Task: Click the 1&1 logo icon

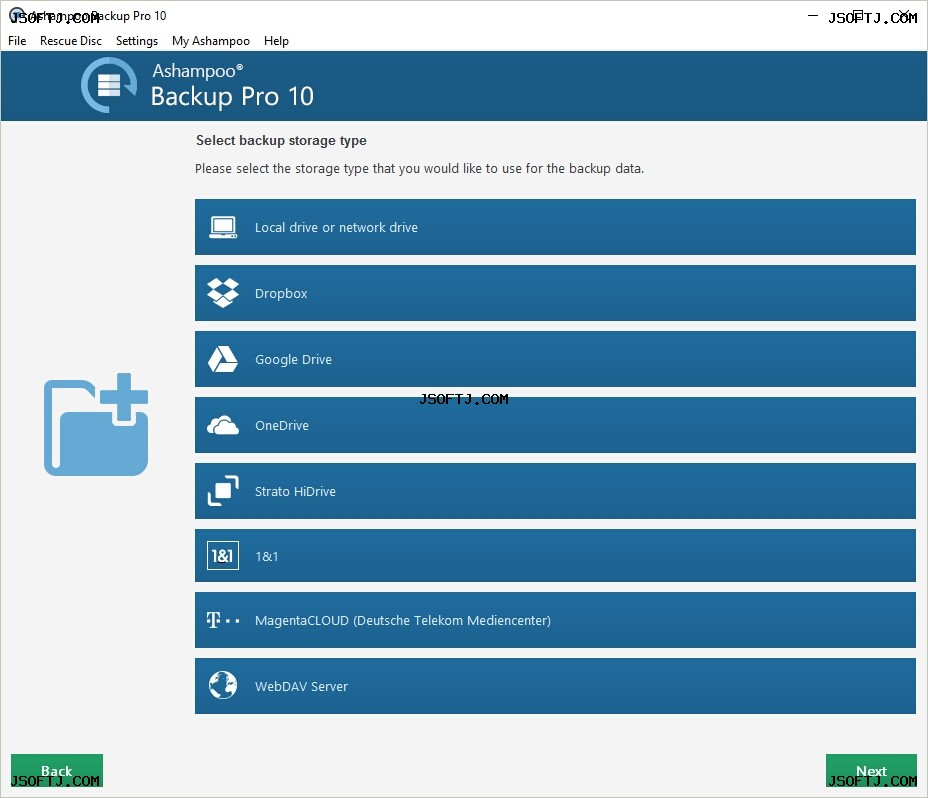Action: [223, 556]
